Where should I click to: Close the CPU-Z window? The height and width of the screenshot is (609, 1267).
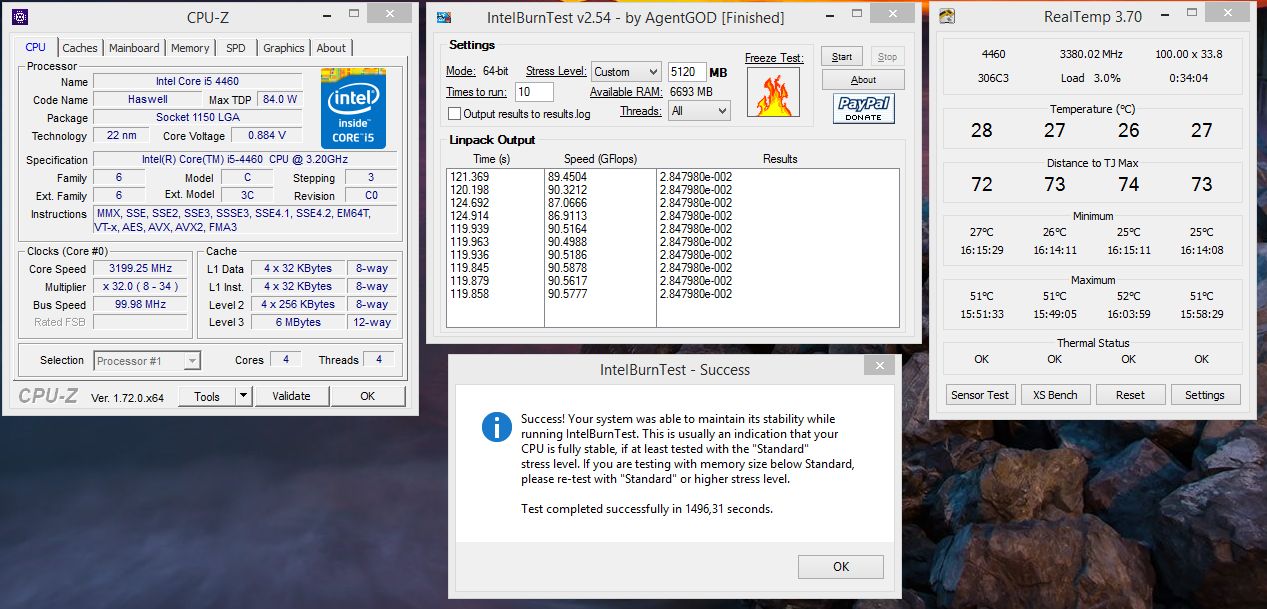coord(388,12)
